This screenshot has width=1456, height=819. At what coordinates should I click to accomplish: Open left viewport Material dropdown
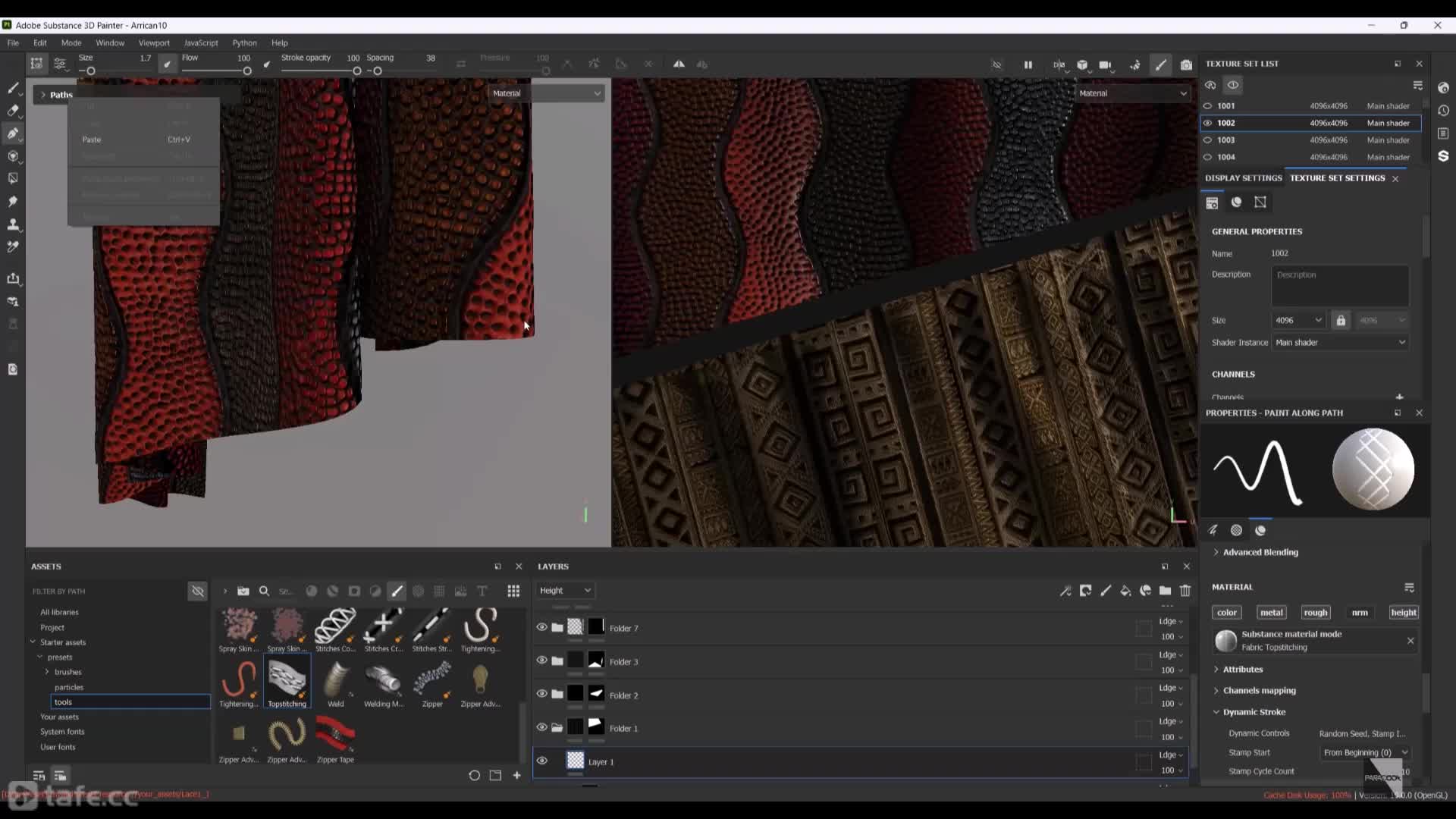546,93
